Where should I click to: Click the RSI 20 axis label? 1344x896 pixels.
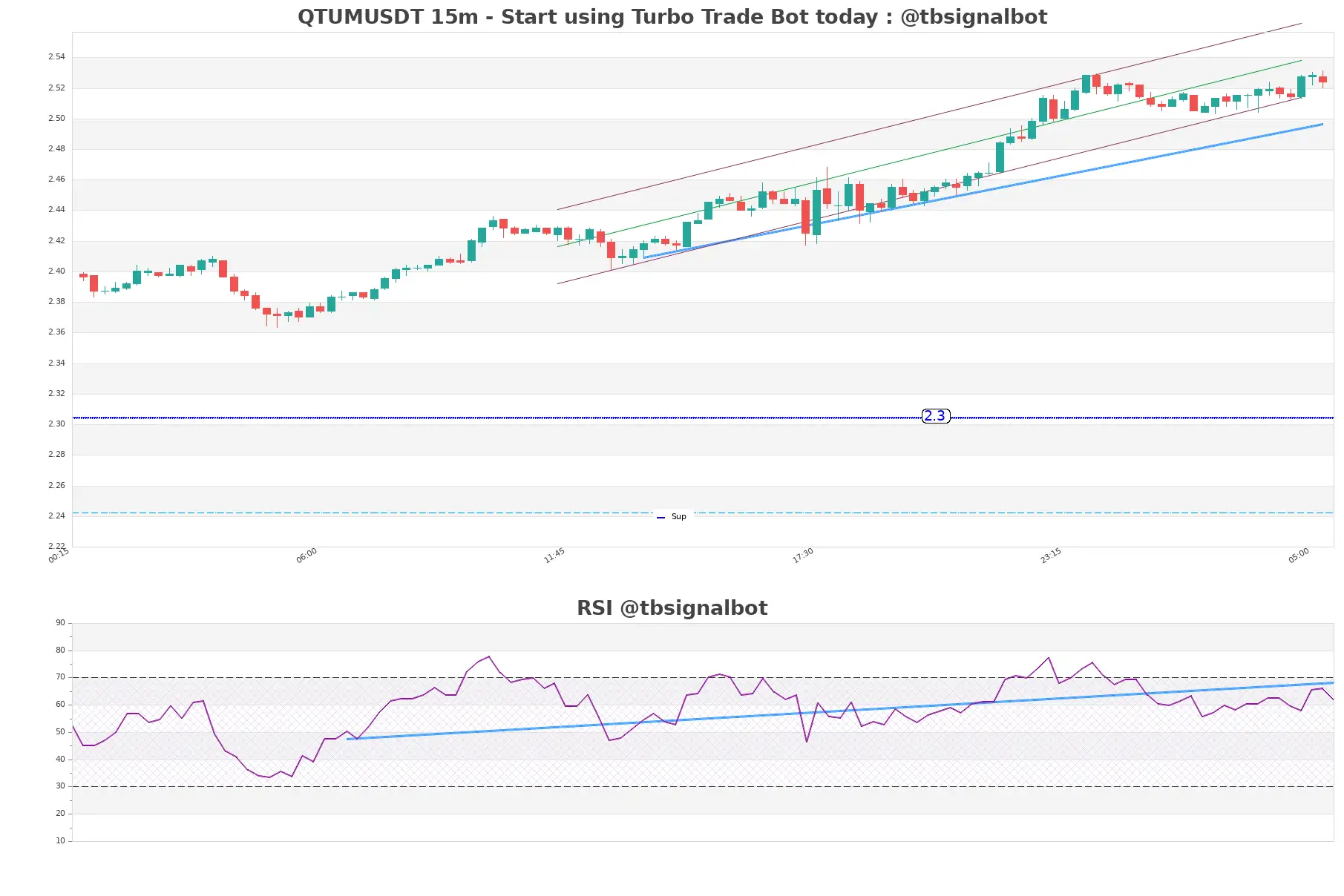coord(60,813)
